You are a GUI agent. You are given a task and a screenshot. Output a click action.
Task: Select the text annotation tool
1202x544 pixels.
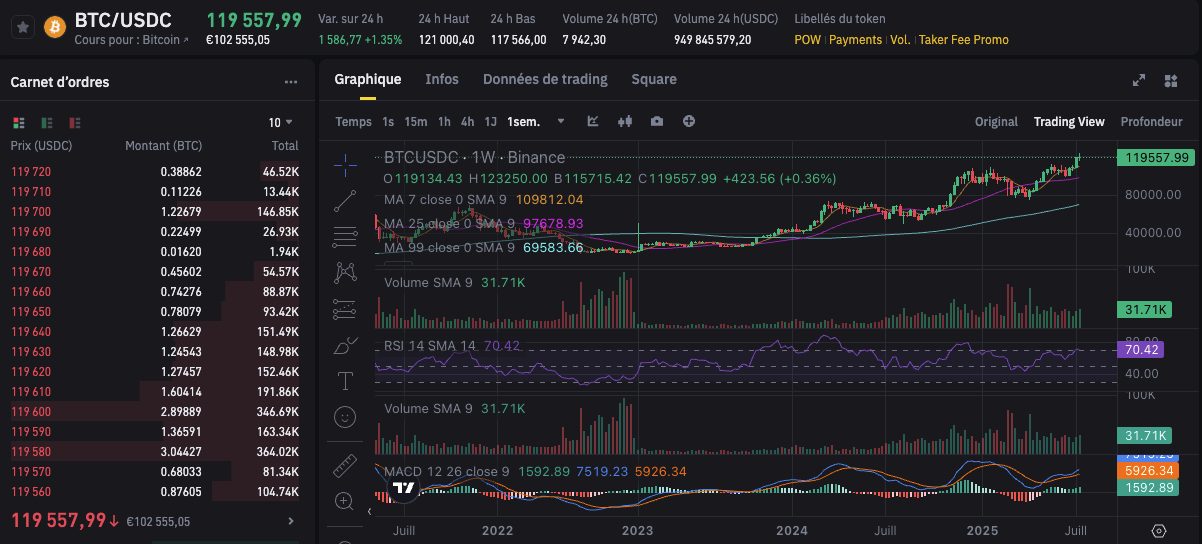click(x=345, y=380)
